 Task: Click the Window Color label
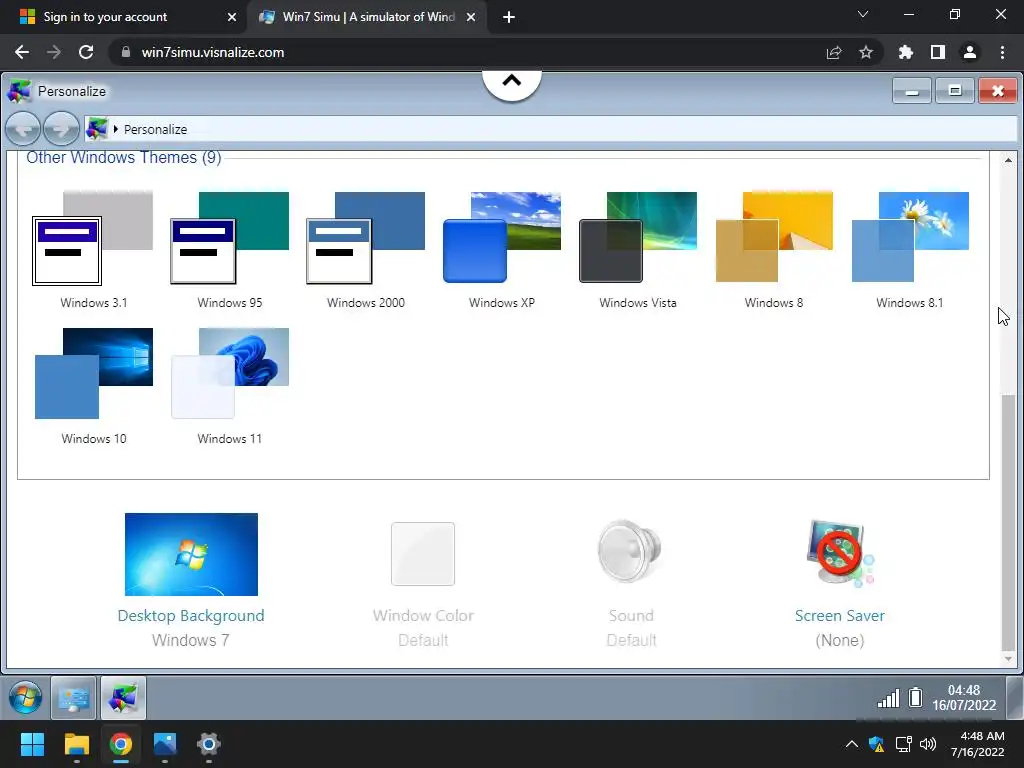423,616
